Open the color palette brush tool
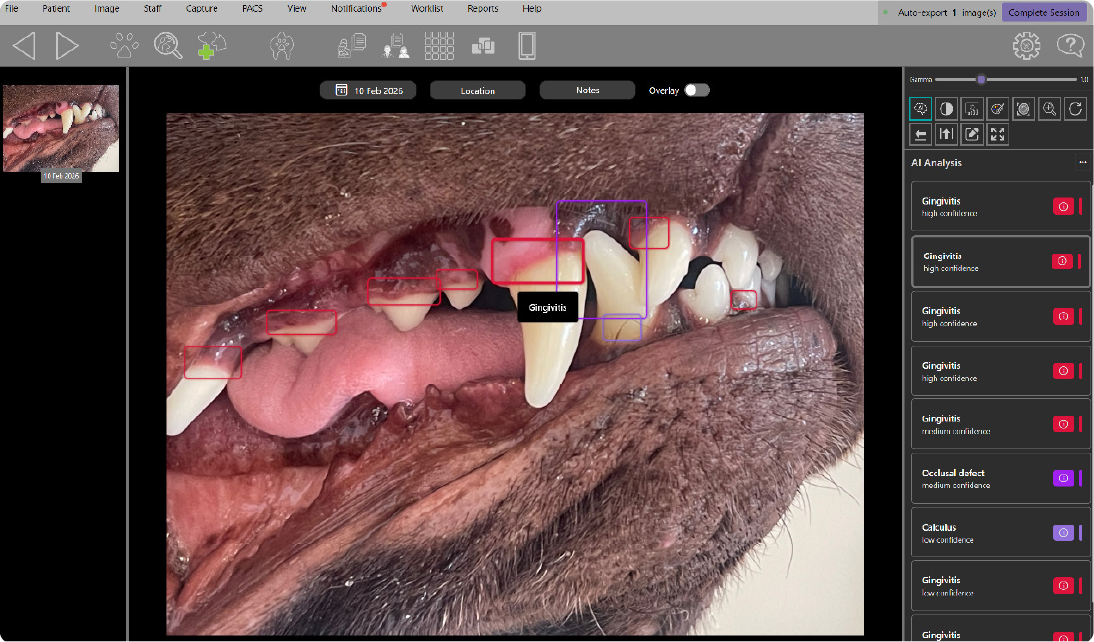Image resolution: width=1094 pixels, height=642 pixels. coord(998,109)
